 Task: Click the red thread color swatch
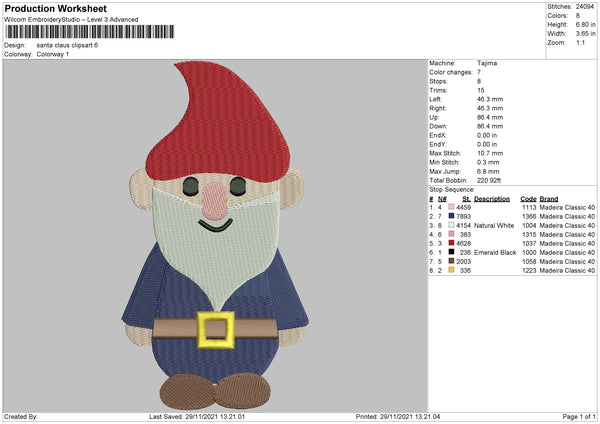click(x=452, y=243)
